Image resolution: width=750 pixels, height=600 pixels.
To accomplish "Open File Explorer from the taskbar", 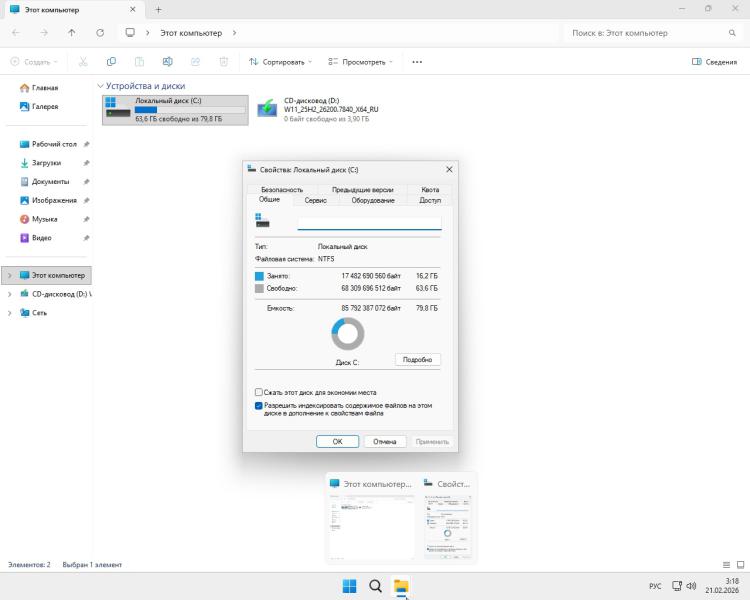I will (401, 586).
